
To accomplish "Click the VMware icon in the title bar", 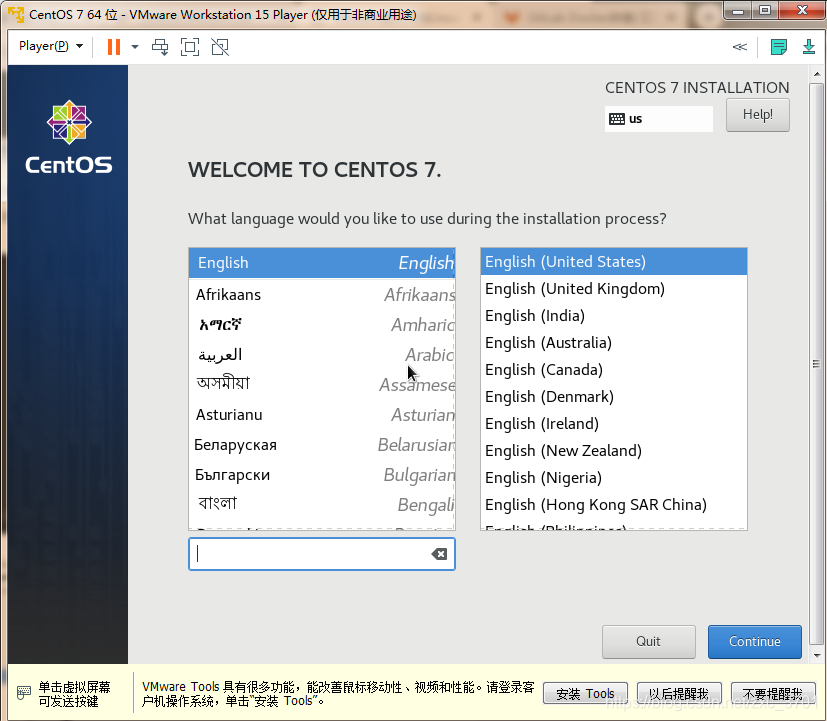I will (16, 14).
